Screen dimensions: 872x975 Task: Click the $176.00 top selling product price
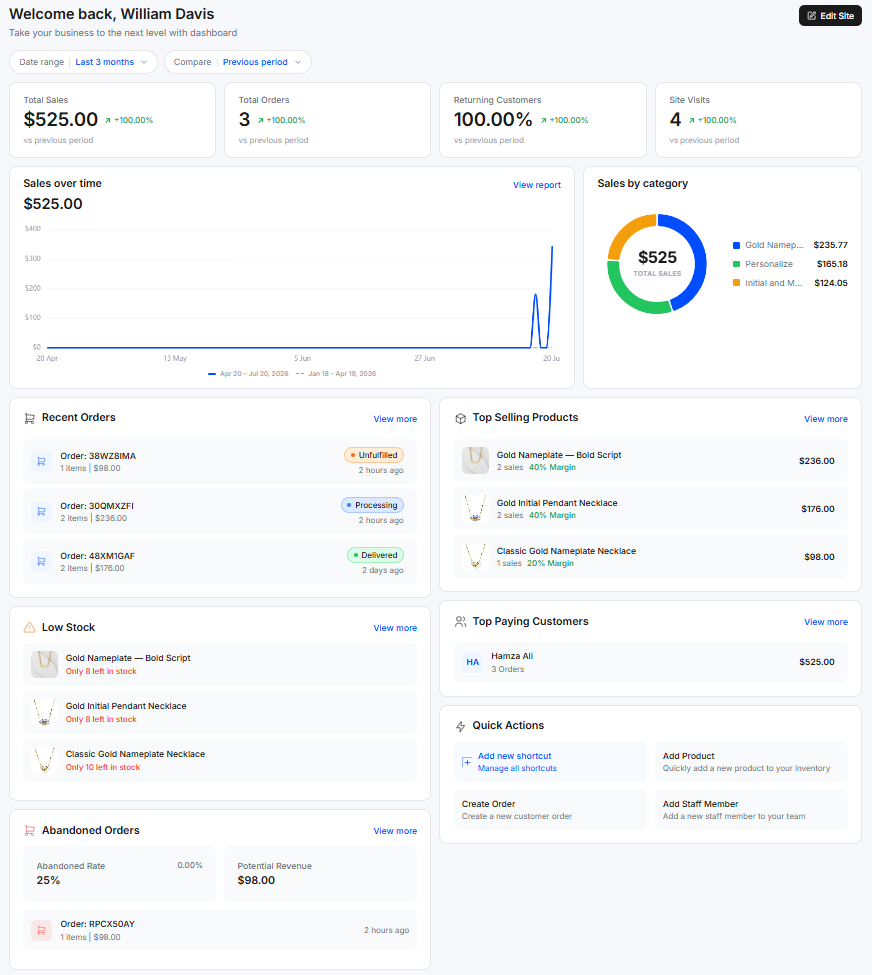pyautogui.click(x=817, y=509)
